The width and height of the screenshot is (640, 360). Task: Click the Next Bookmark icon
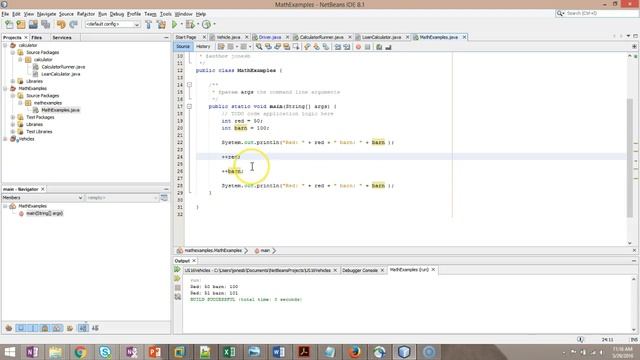(x=316, y=47)
